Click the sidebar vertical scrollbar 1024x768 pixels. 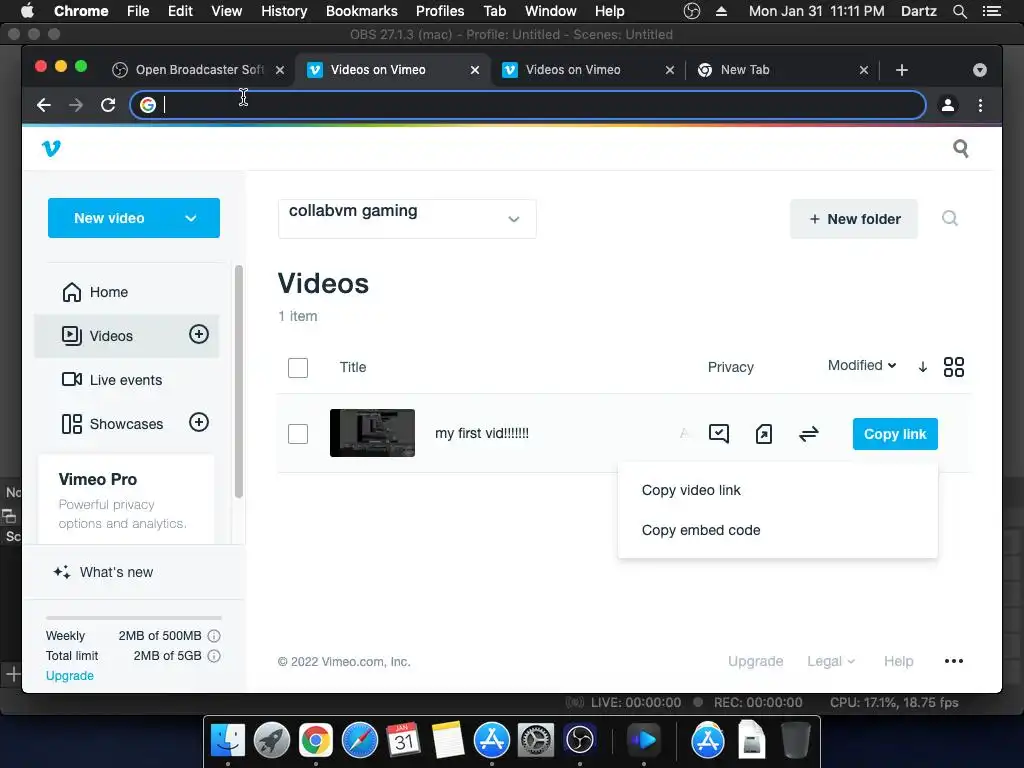tap(238, 381)
